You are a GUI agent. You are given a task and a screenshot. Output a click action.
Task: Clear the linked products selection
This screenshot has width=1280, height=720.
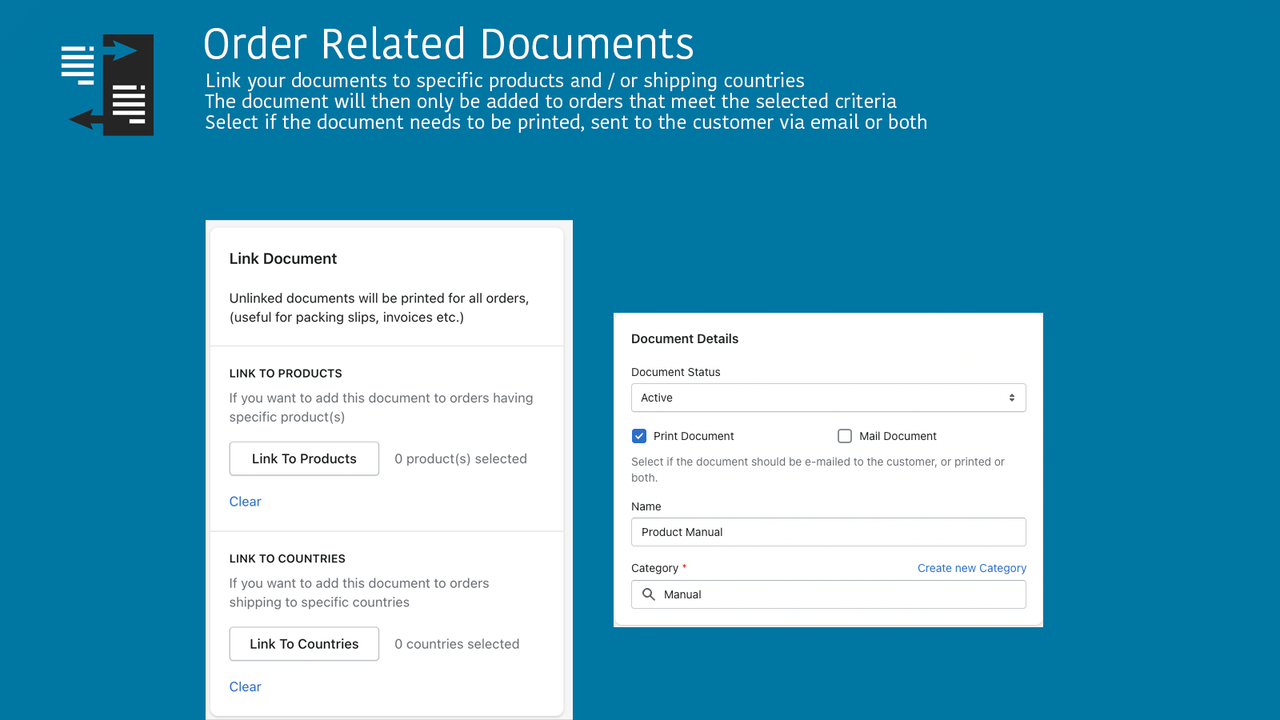(x=245, y=502)
